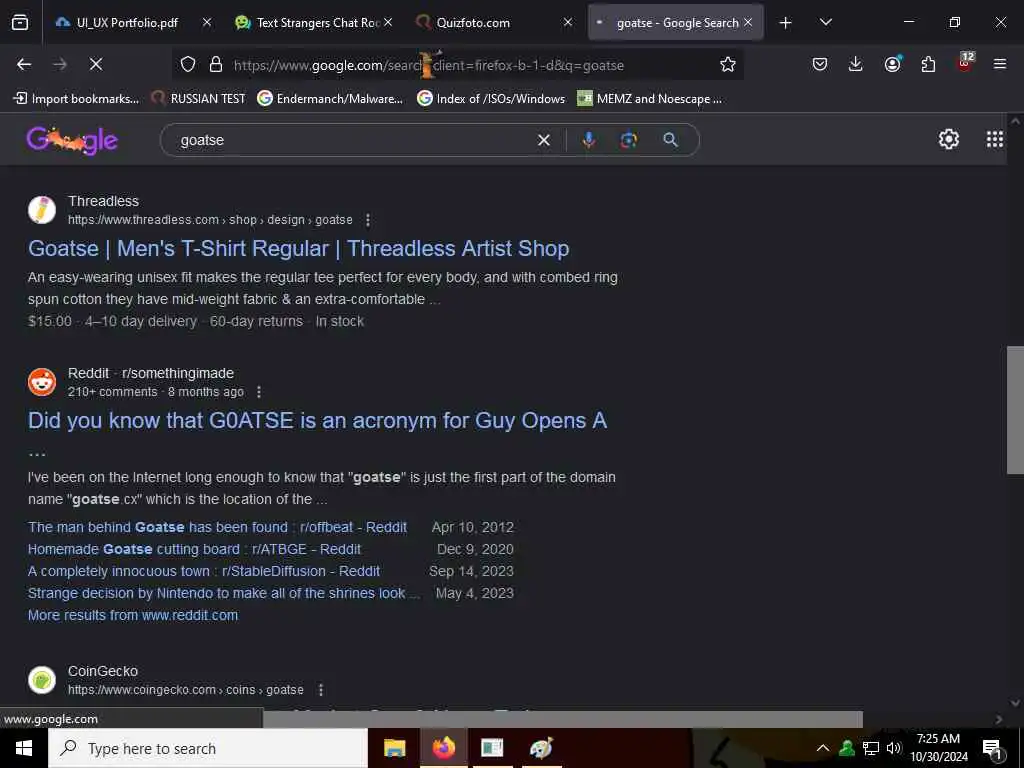Open tracking protection shield icon
Viewport: 1024px width, 768px height.
point(188,64)
